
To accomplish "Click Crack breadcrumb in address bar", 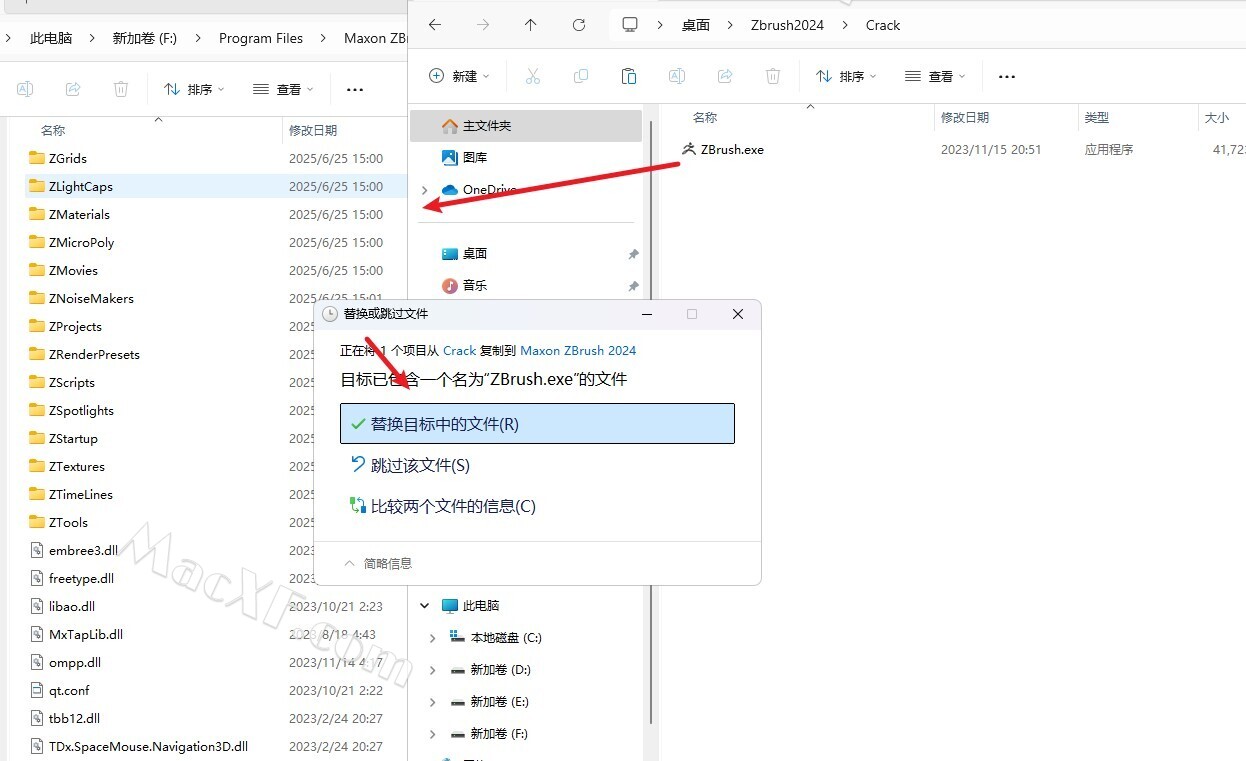I will (883, 25).
